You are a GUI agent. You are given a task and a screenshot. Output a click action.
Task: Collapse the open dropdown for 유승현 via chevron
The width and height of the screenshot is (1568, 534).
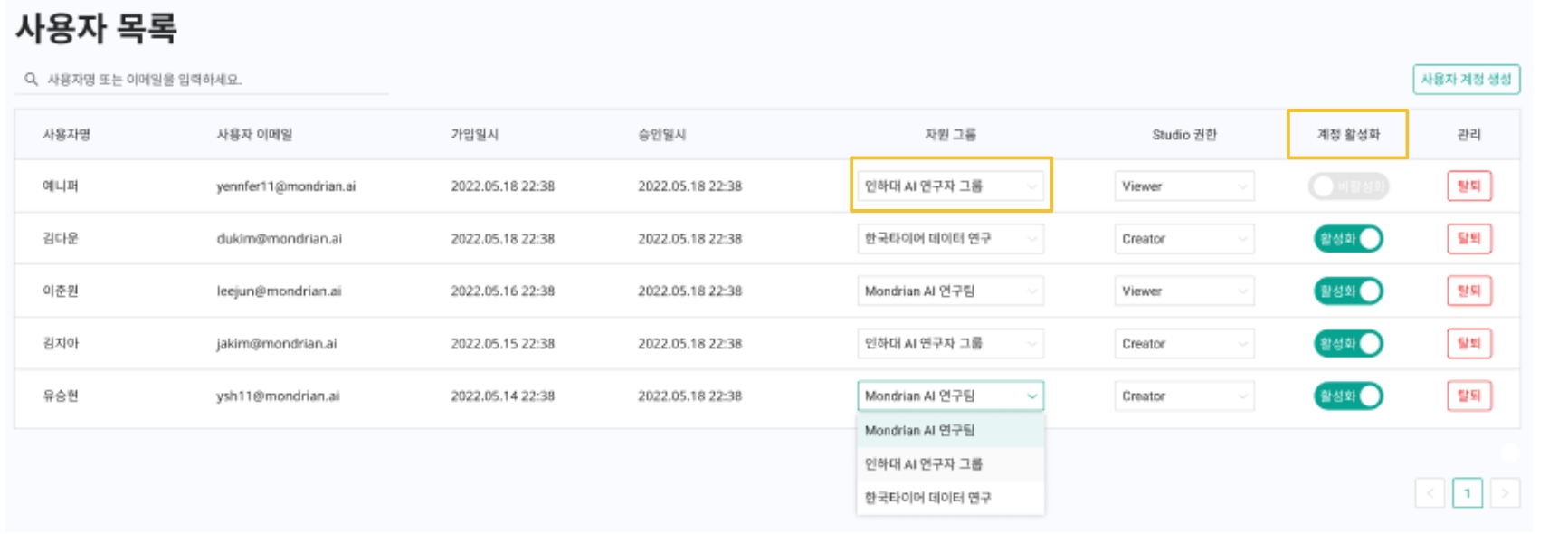click(x=1031, y=396)
